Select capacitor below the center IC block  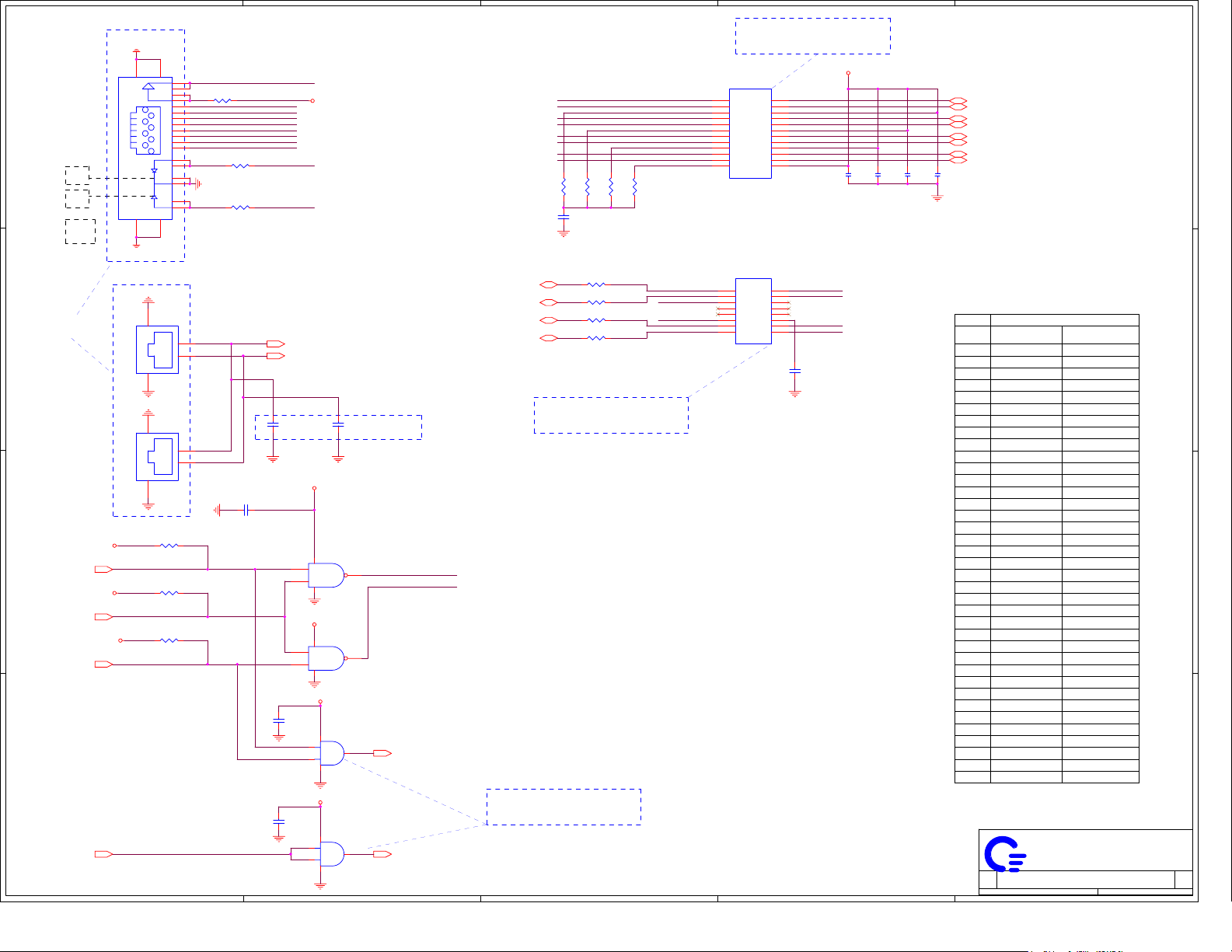794,371
